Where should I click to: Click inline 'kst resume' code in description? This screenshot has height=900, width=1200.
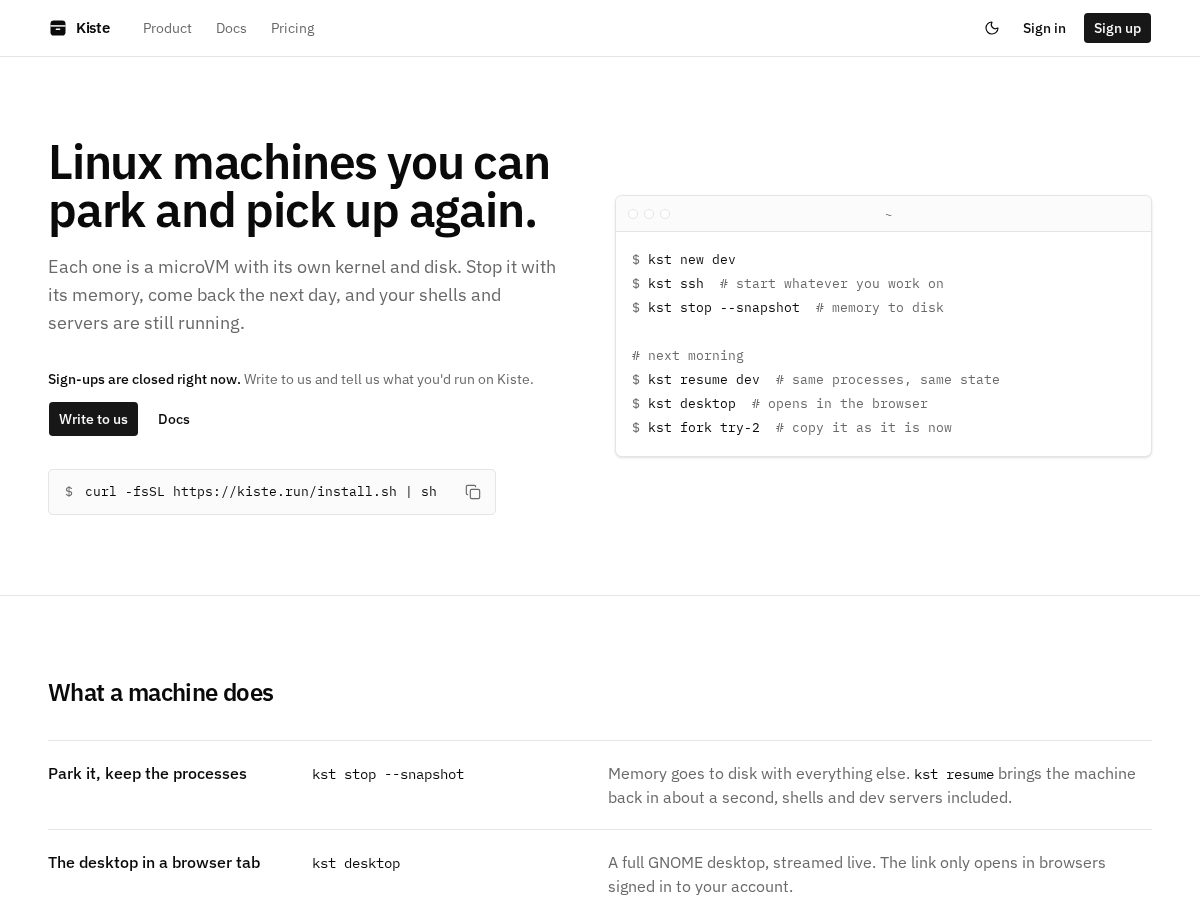coord(954,775)
